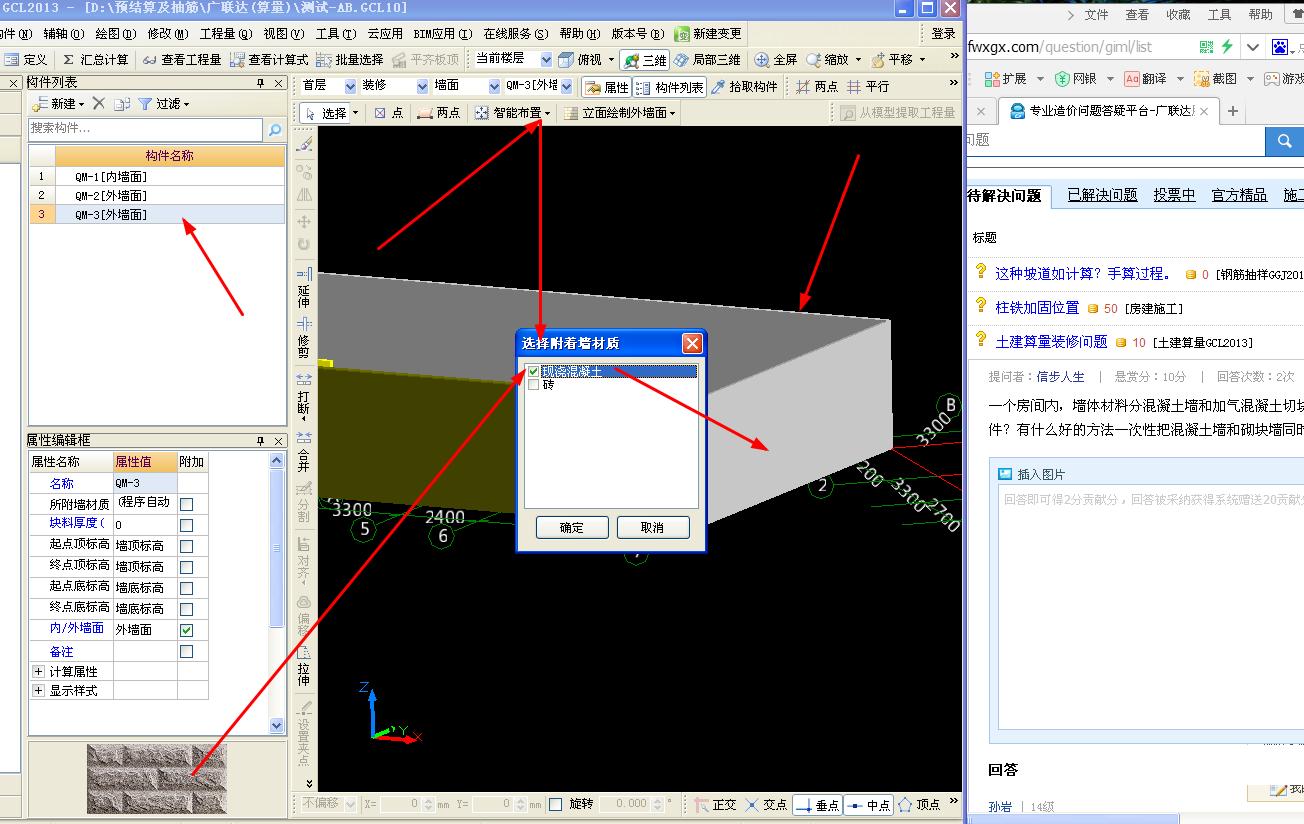Open the QM-3 component dropdown
The height and width of the screenshot is (824, 1304).
pos(567,87)
